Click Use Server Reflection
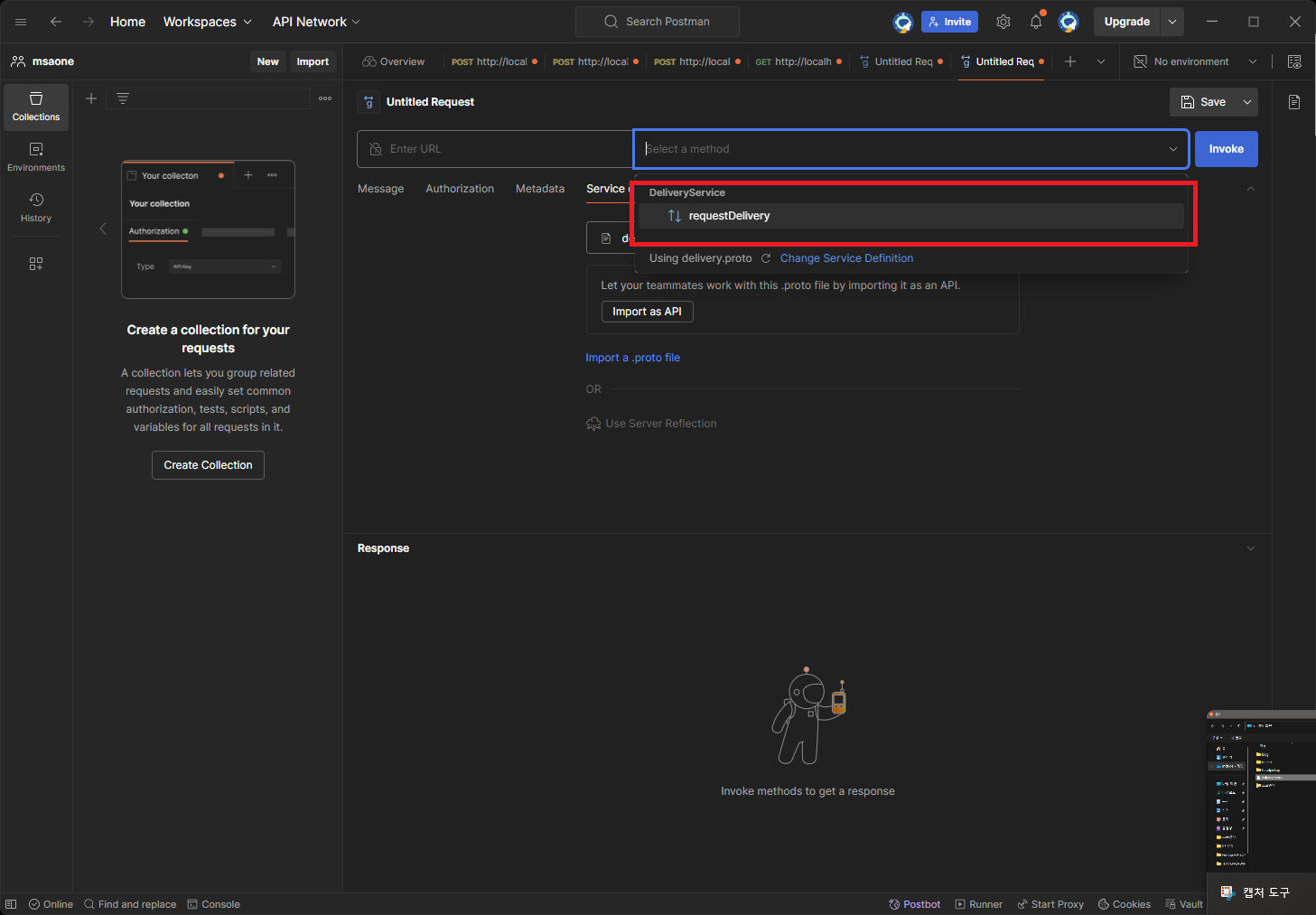The width and height of the screenshot is (1316, 915). tap(651, 424)
